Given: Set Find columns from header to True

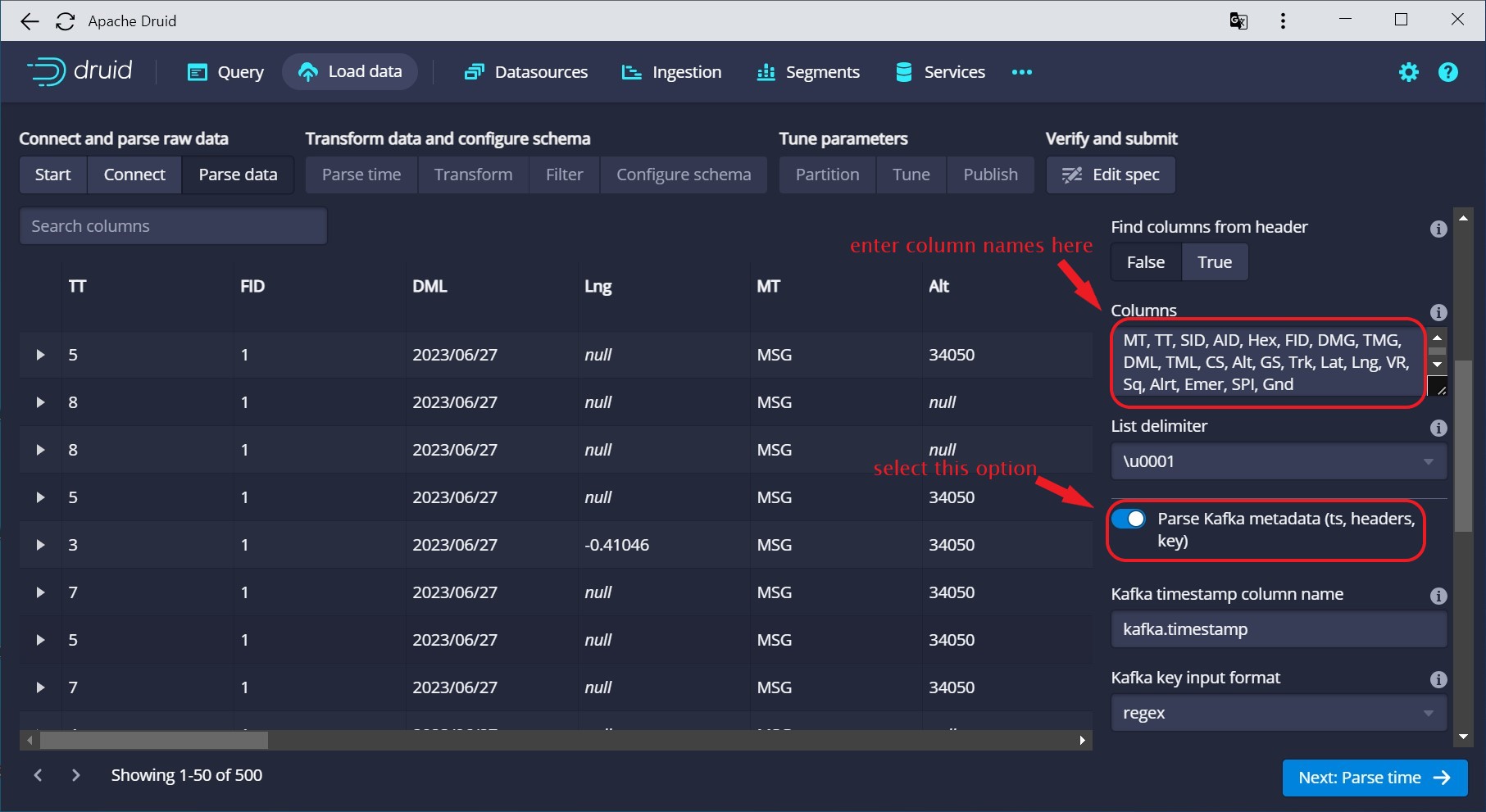Looking at the screenshot, I should pos(1214,262).
